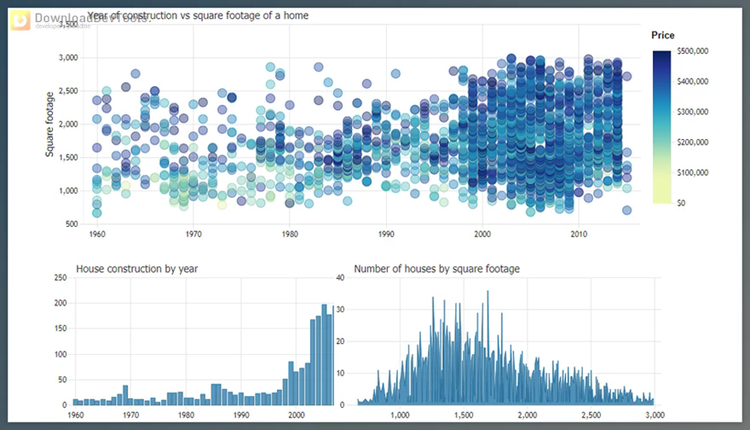Click the '2010' x-axis label of scatter plot
The height and width of the screenshot is (430, 750).
(x=579, y=234)
